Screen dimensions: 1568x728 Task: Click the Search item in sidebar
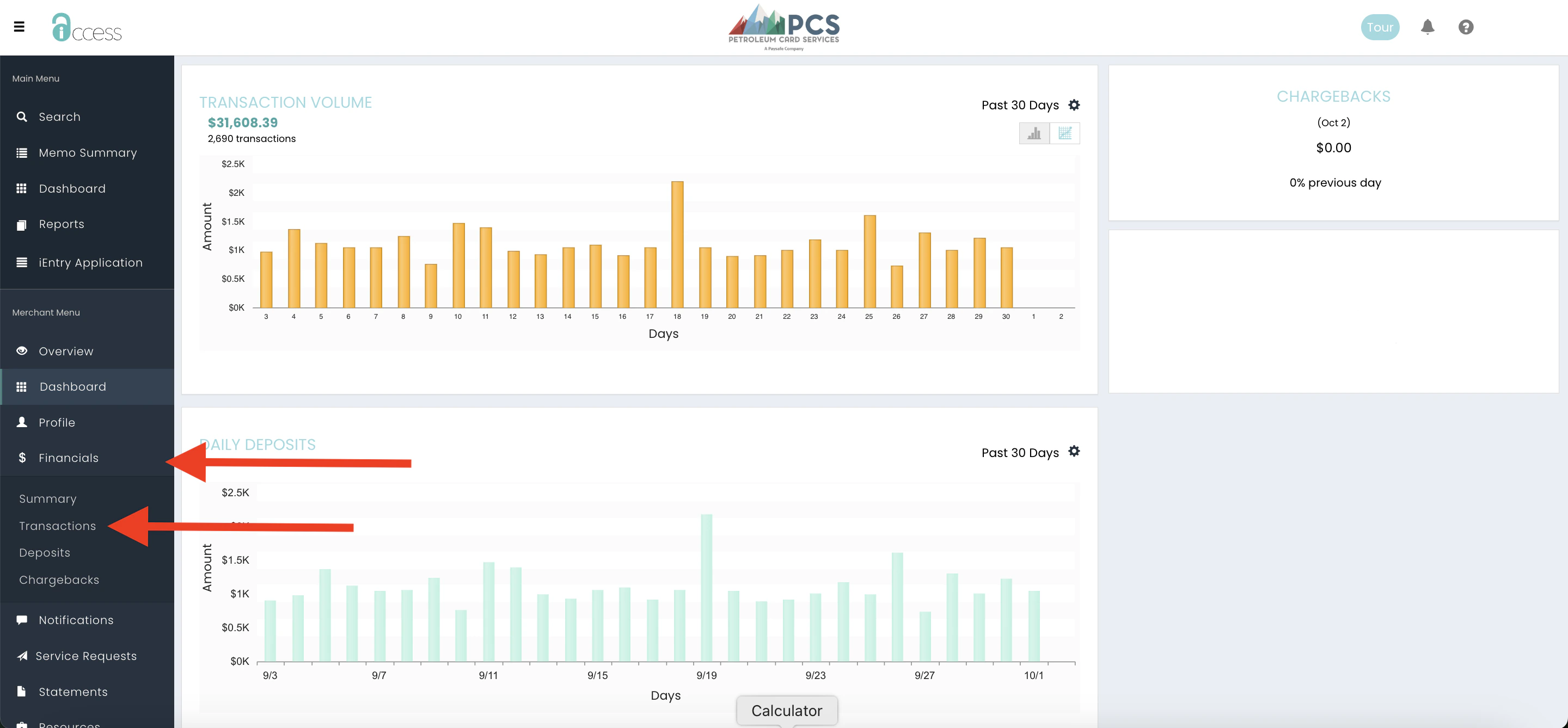[59, 117]
